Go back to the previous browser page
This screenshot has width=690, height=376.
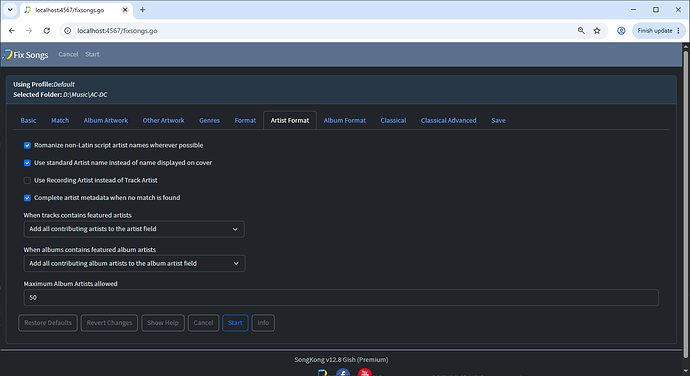tap(12, 31)
